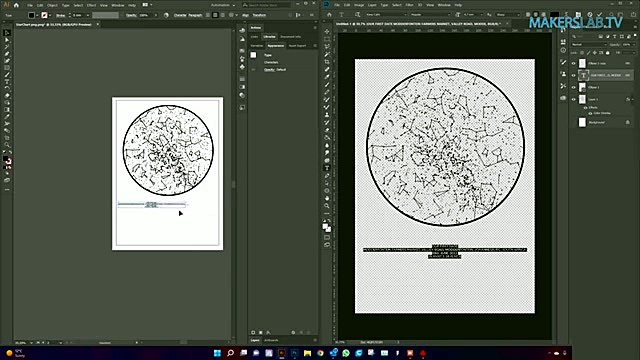Click Transform link in Illustrator control bar
This screenshot has height=360, width=640.
(x=259, y=15)
